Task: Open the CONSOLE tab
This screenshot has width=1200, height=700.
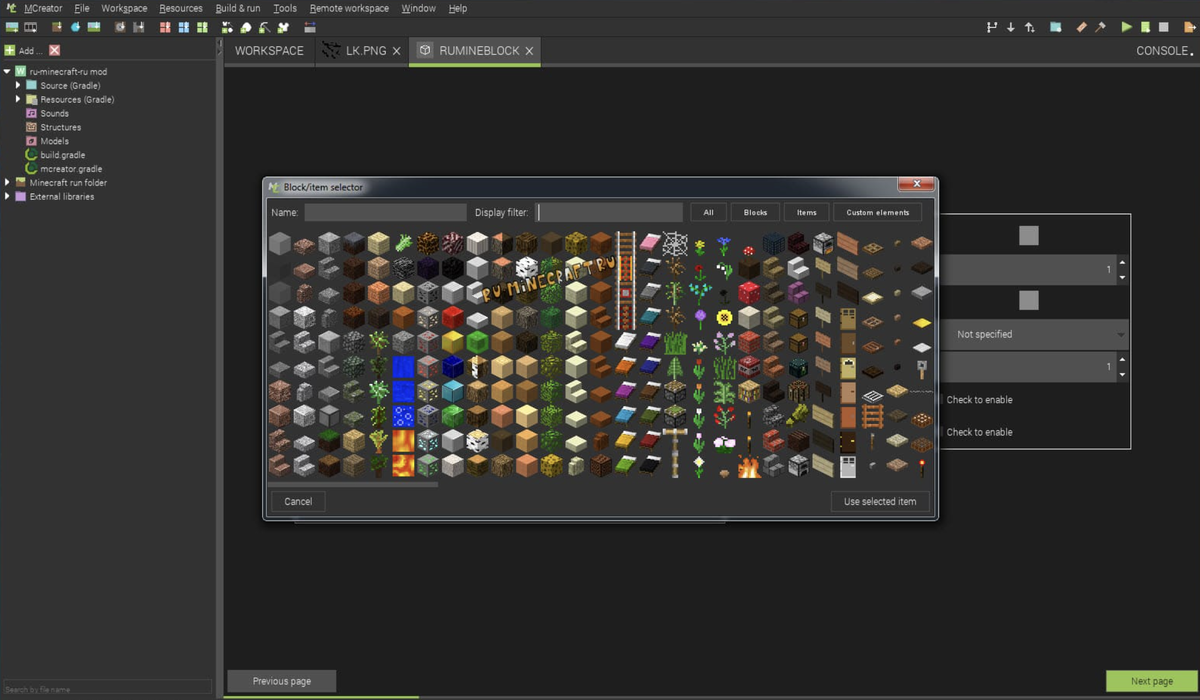Action: coord(1163,51)
